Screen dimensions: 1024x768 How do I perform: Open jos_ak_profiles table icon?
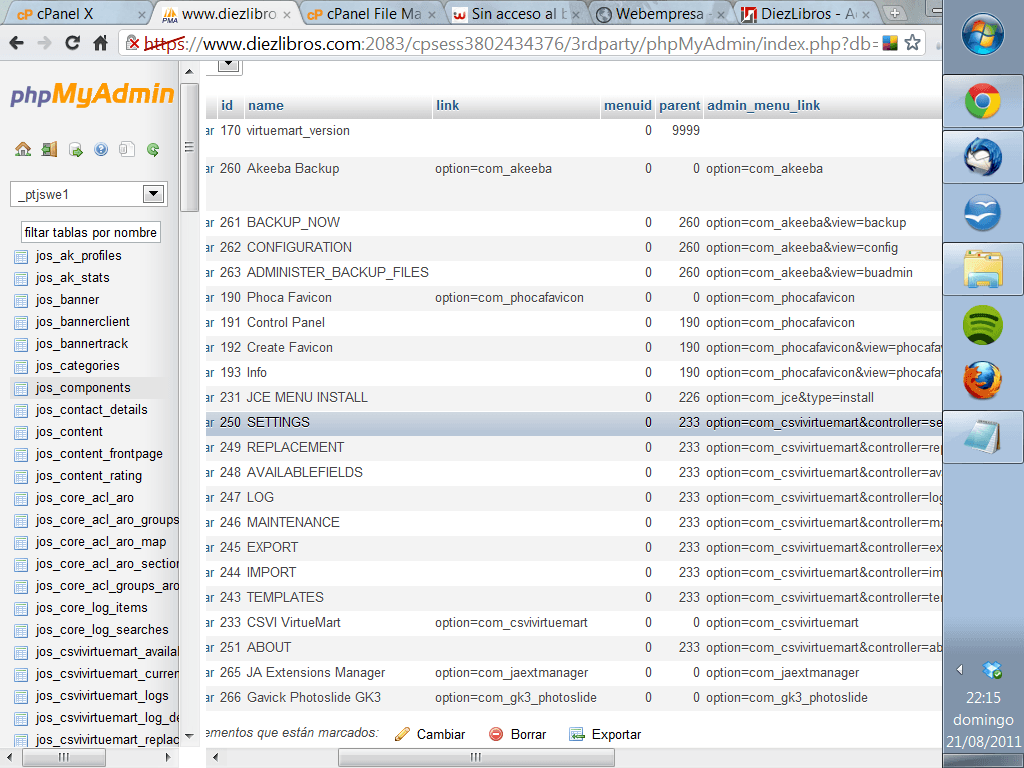click(x=21, y=257)
